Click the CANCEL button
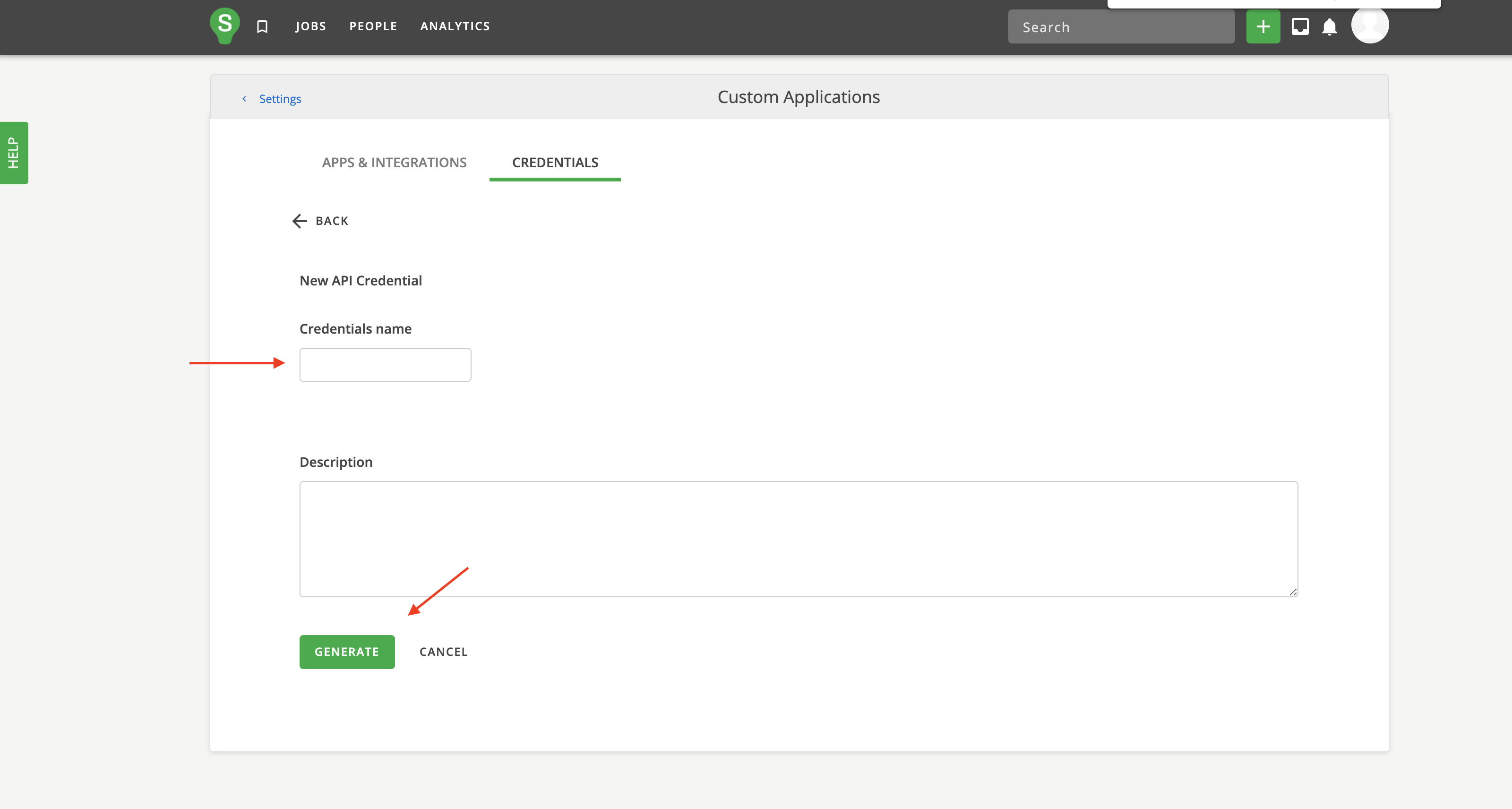The width and height of the screenshot is (1512, 809). pyautogui.click(x=443, y=652)
